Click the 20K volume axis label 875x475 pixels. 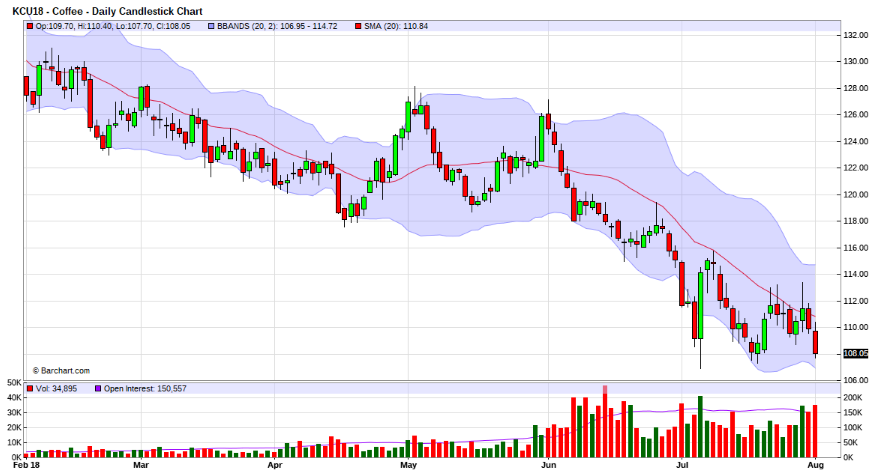pos(14,428)
